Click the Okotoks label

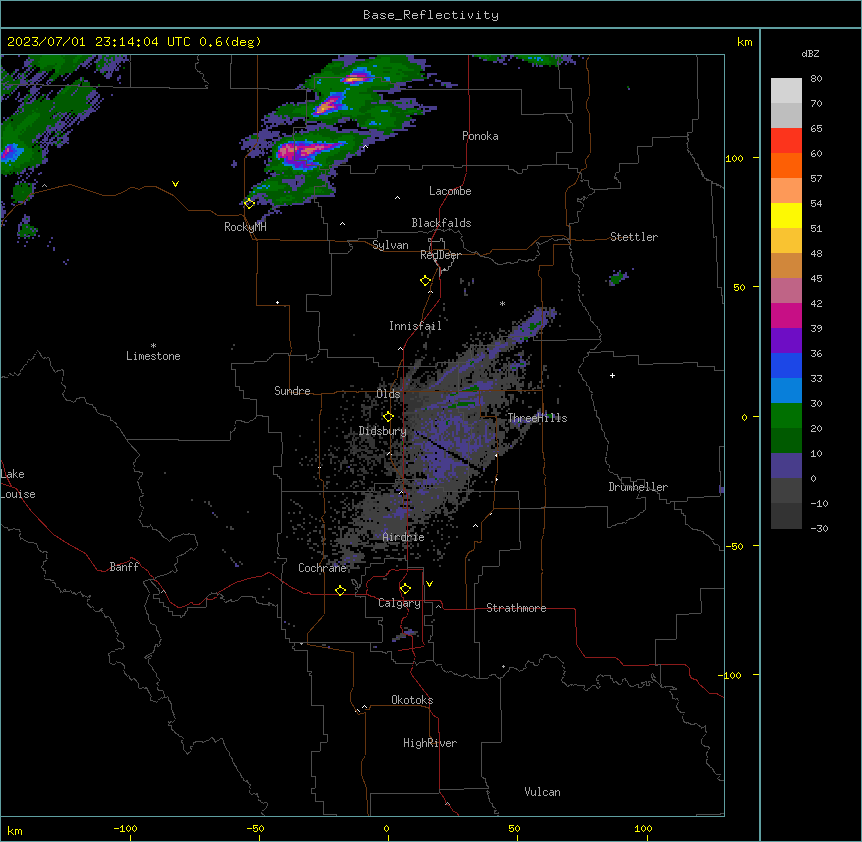tap(412, 700)
